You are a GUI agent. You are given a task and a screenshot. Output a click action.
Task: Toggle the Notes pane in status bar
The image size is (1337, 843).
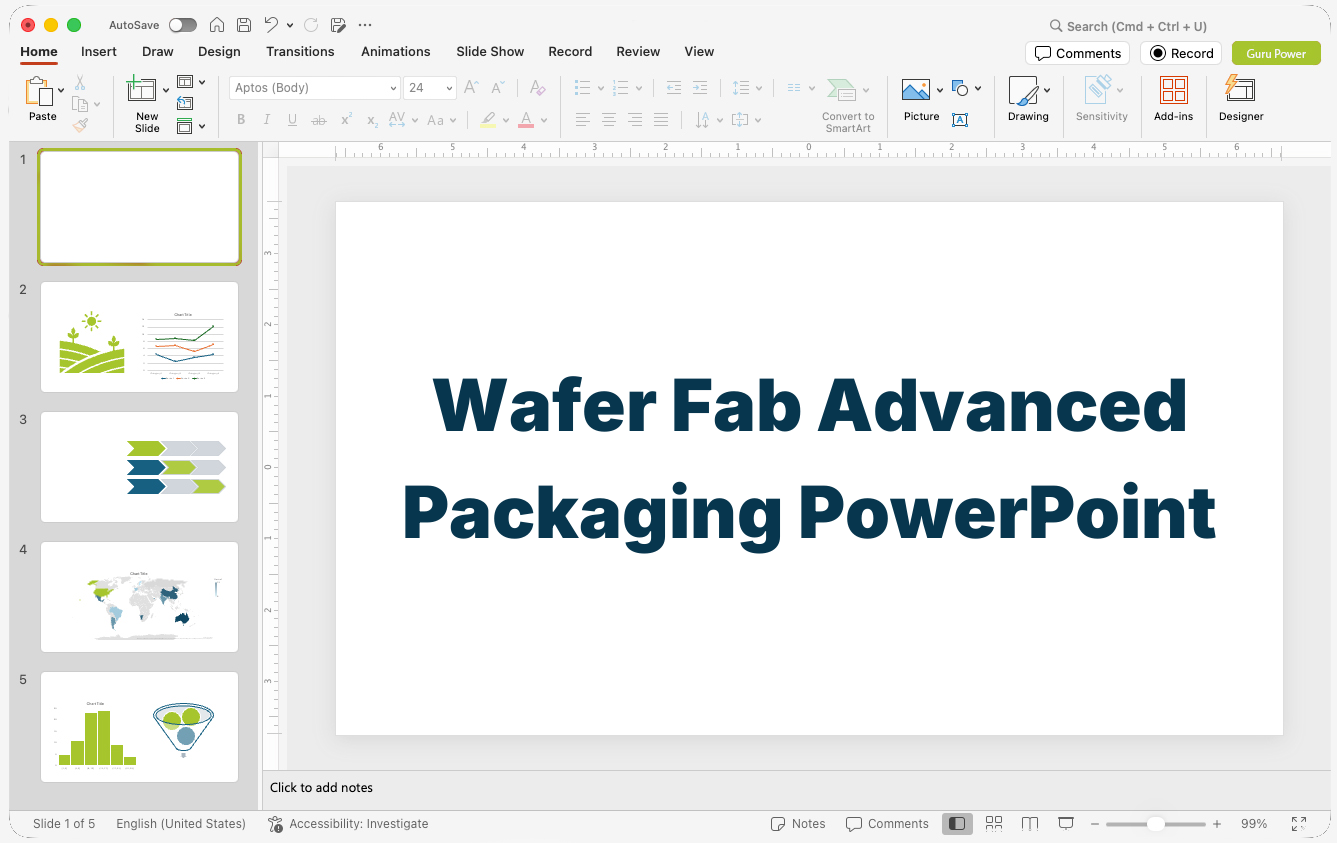click(798, 824)
